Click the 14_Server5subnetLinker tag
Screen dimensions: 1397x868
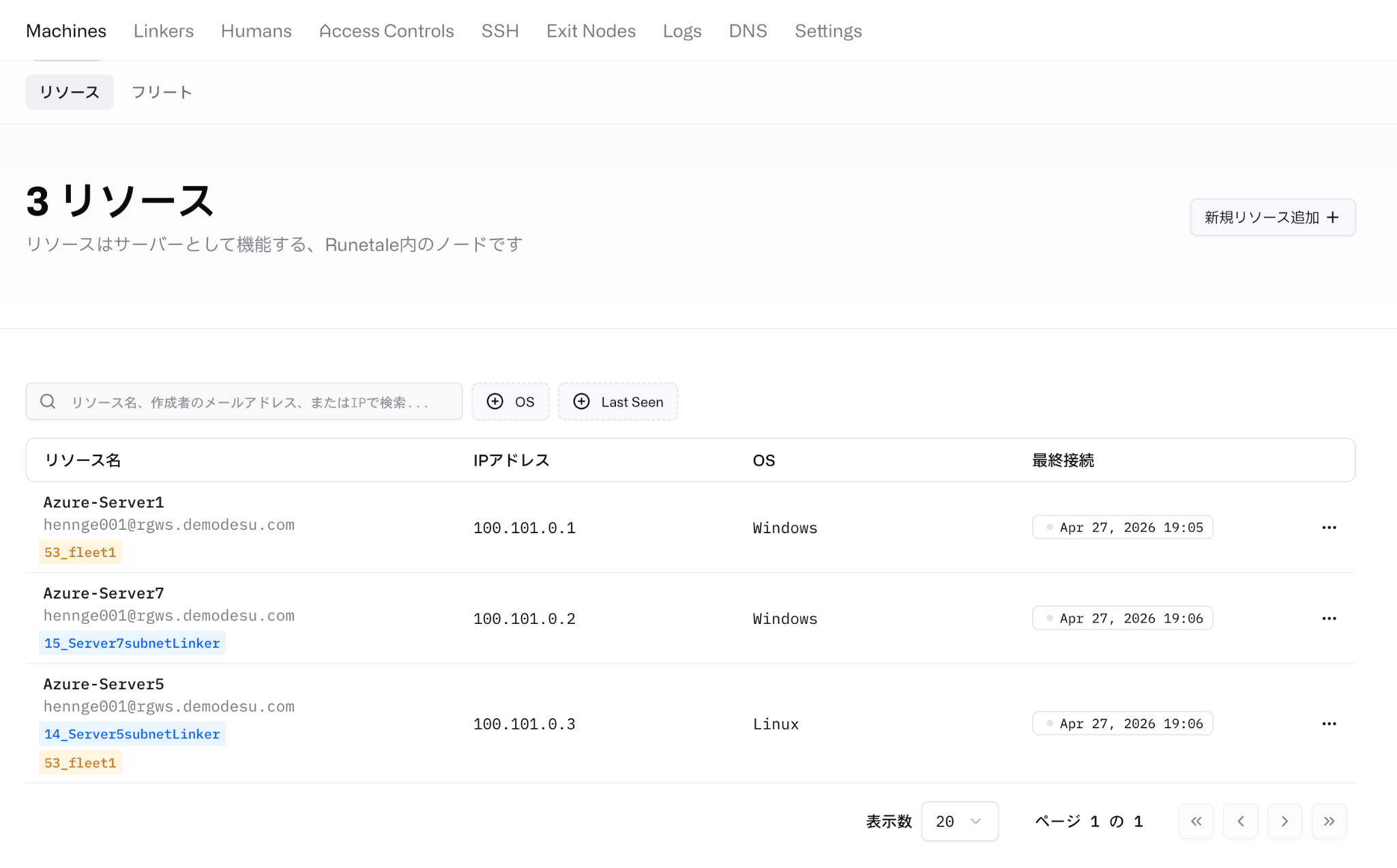coord(132,734)
